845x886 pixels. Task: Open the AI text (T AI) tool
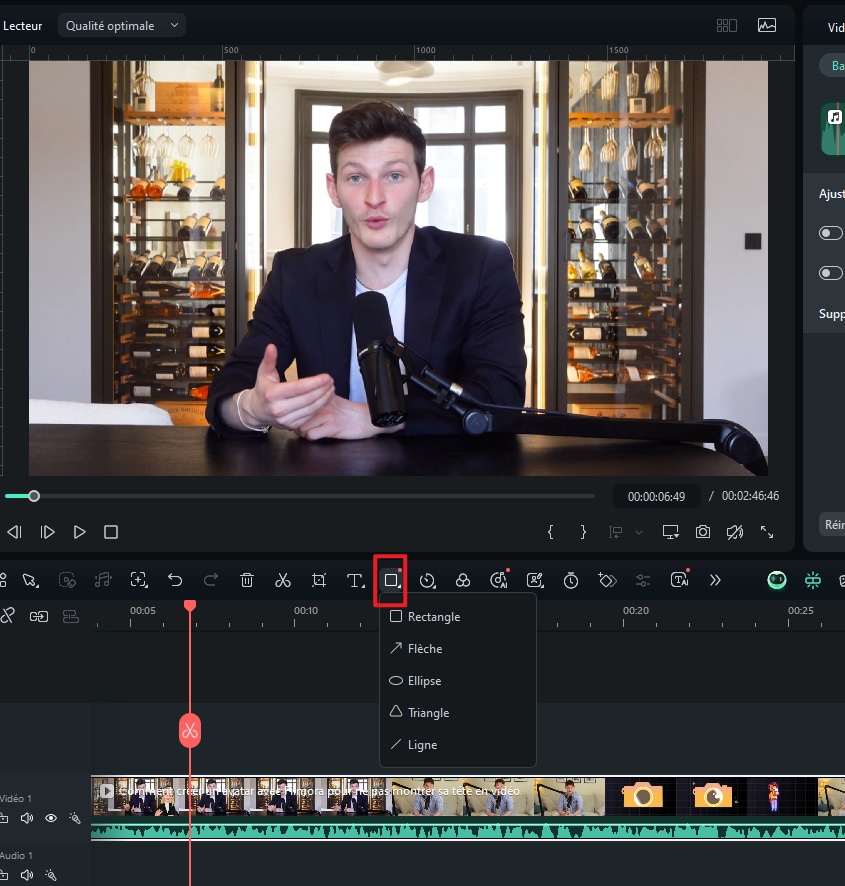pyautogui.click(x=679, y=580)
